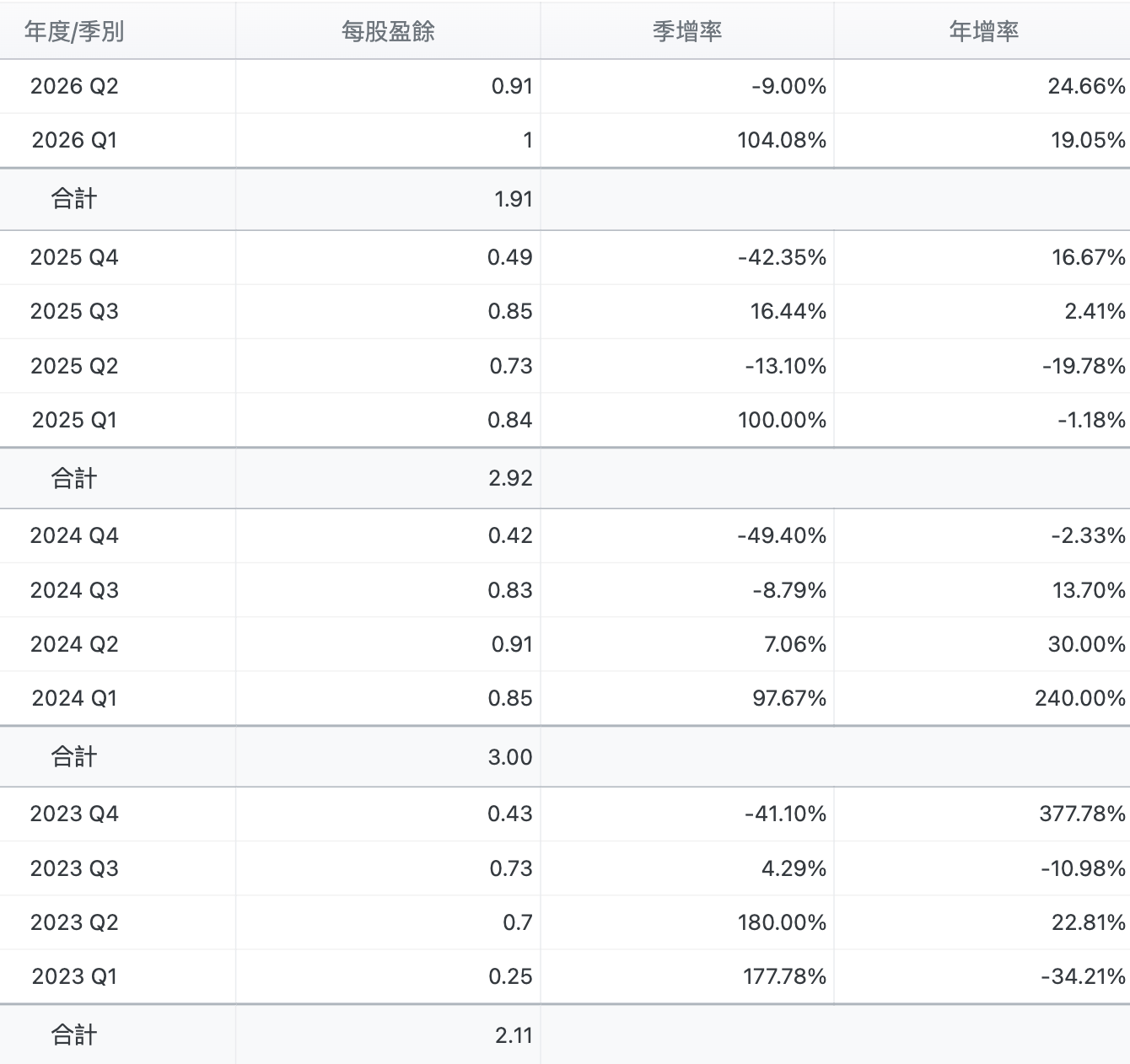Click the 3.00 total EPS value

click(x=510, y=757)
